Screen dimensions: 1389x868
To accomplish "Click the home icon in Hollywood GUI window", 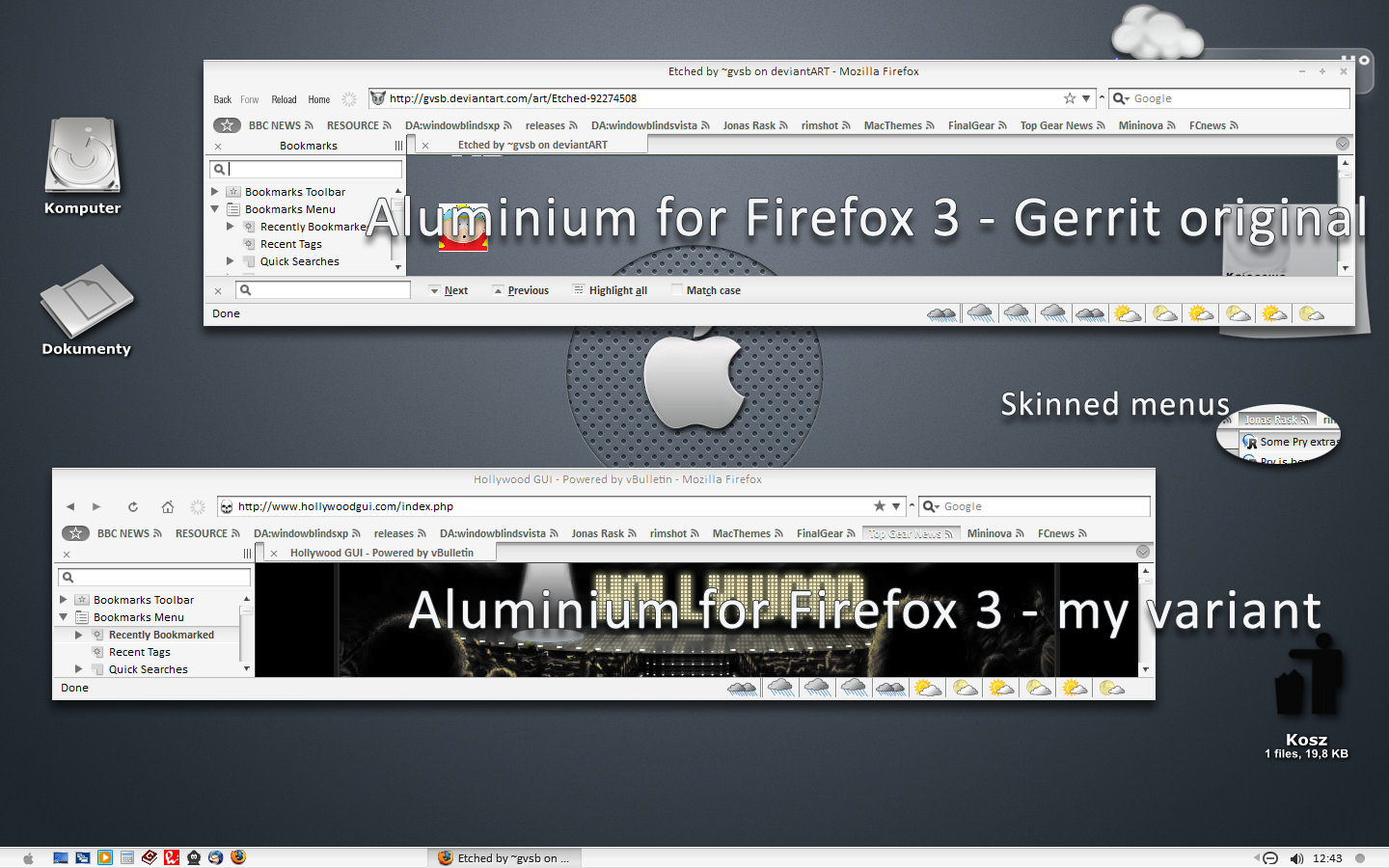I will (x=168, y=506).
